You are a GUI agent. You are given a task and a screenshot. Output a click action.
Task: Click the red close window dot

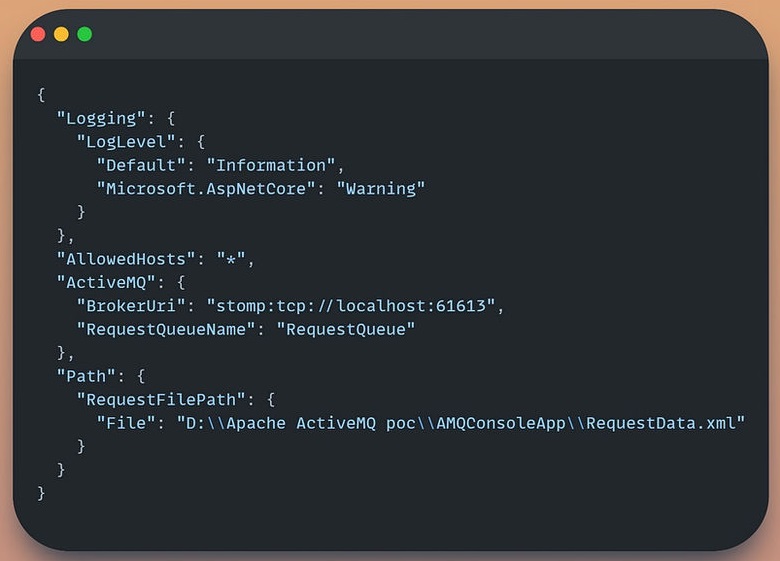tap(38, 34)
